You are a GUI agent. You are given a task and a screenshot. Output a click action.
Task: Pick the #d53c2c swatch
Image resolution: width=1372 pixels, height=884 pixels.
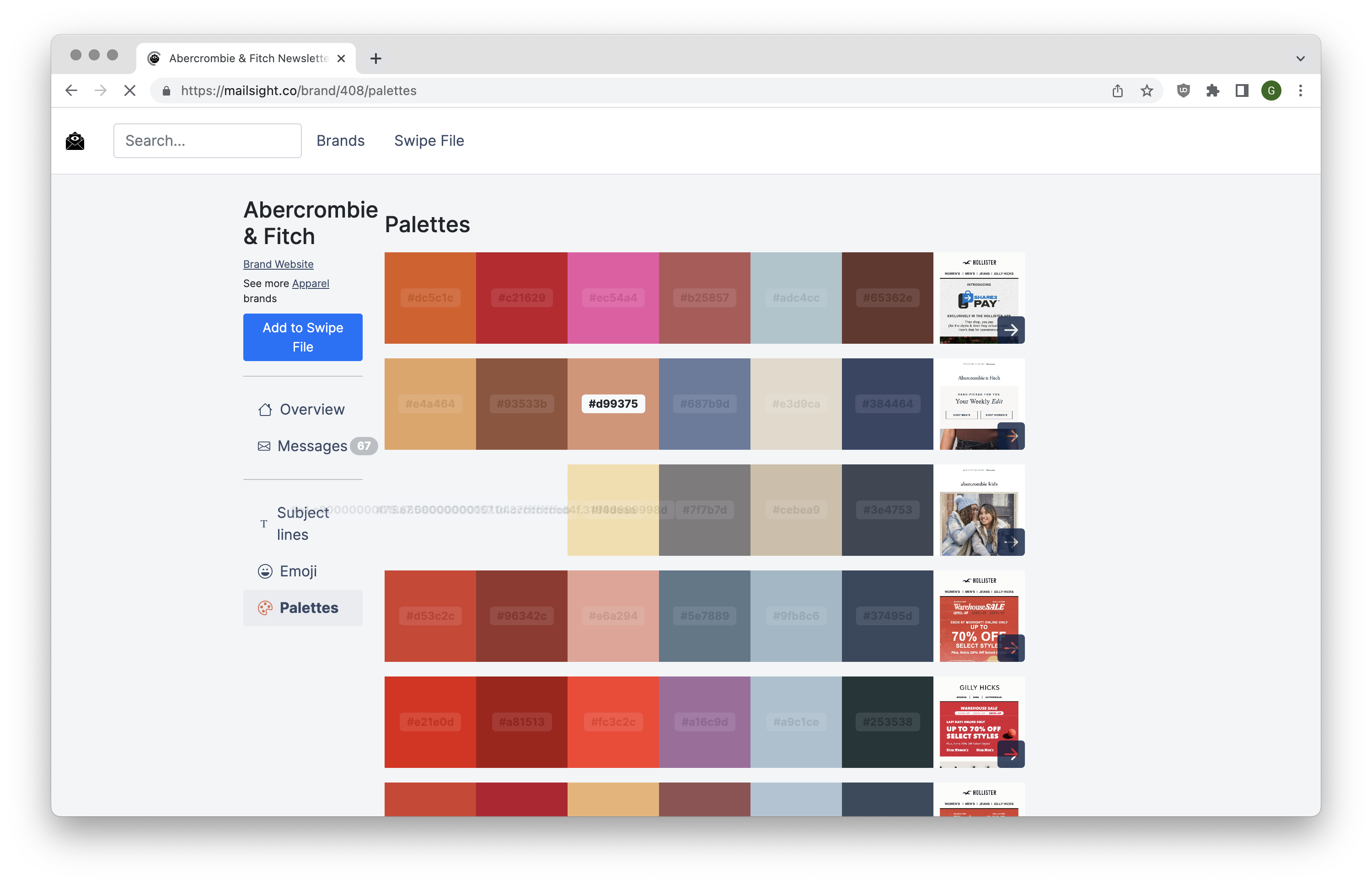430,616
